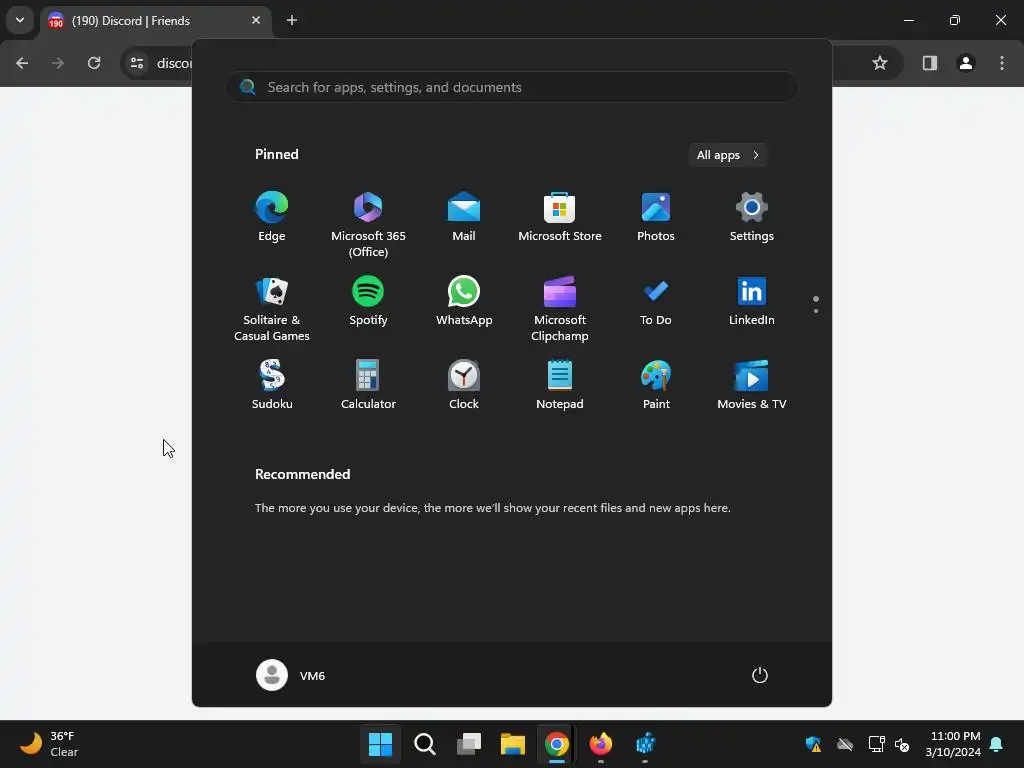Show All apps list
The width and height of the screenshot is (1024, 768).
[728, 155]
